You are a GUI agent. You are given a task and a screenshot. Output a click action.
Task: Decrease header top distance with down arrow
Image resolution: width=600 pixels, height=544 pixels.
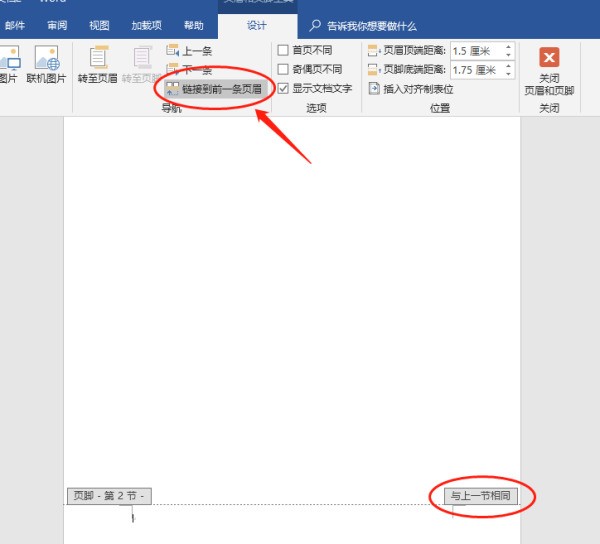(508, 55)
